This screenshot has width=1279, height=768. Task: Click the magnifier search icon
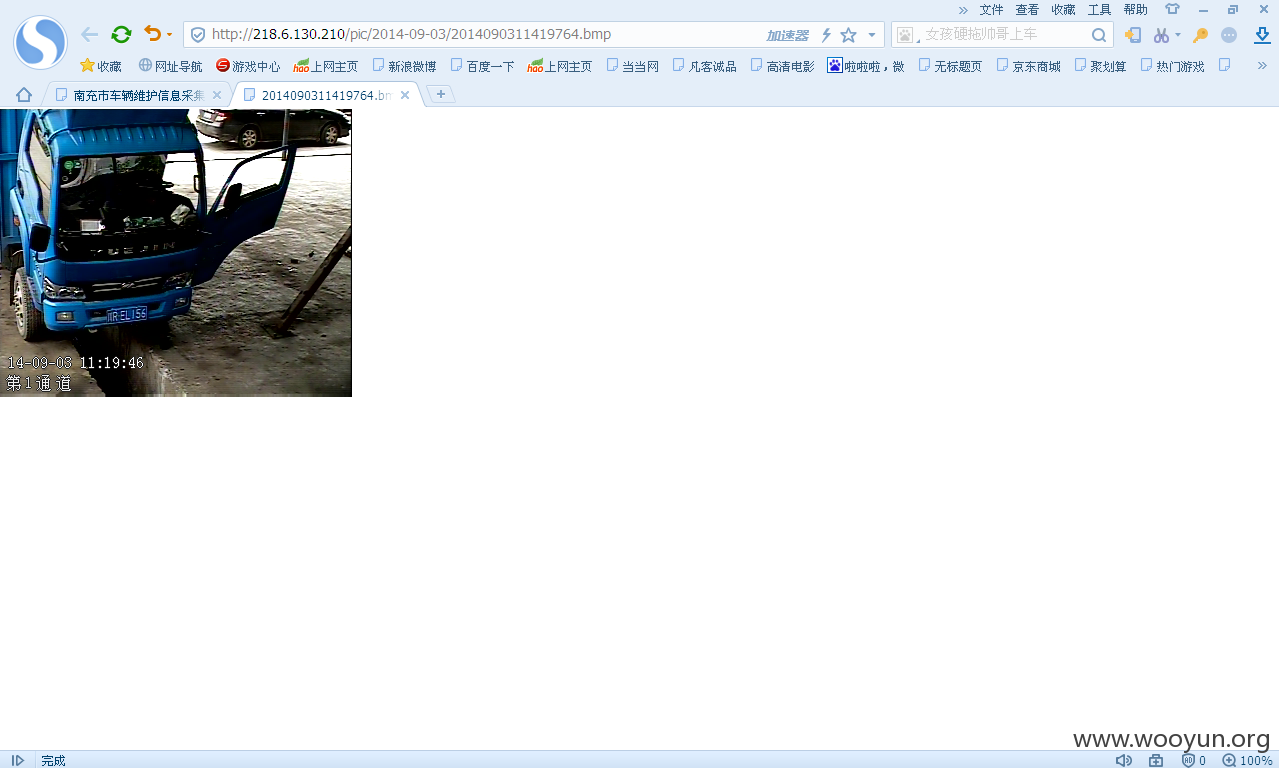click(x=1099, y=35)
